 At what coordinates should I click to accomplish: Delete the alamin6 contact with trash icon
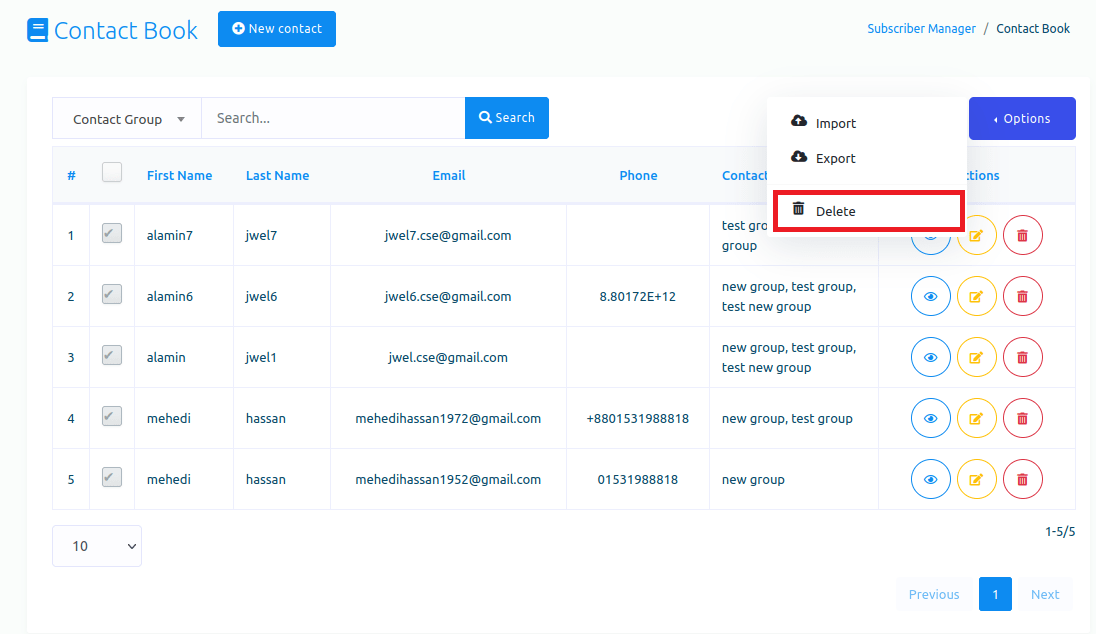click(1022, 297)
